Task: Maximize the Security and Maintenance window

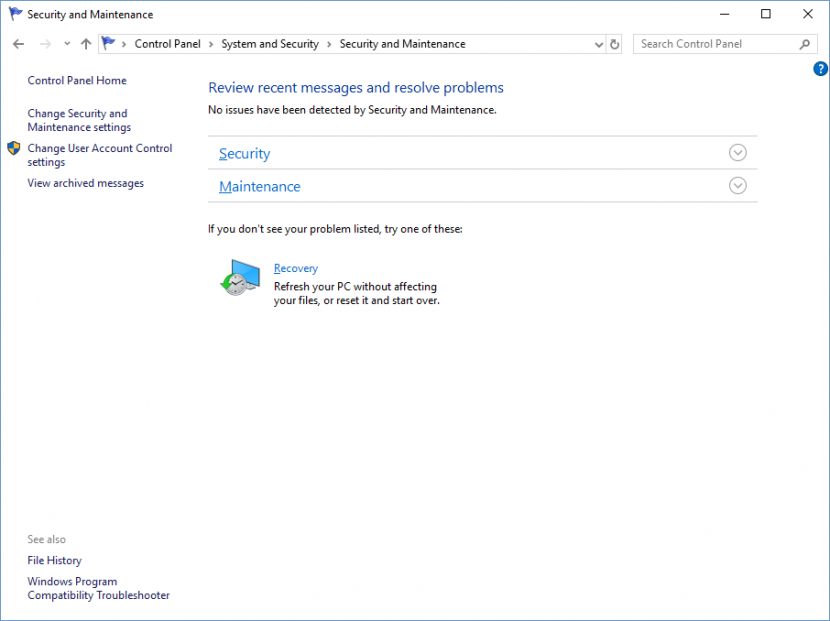Action: (765, 14)
